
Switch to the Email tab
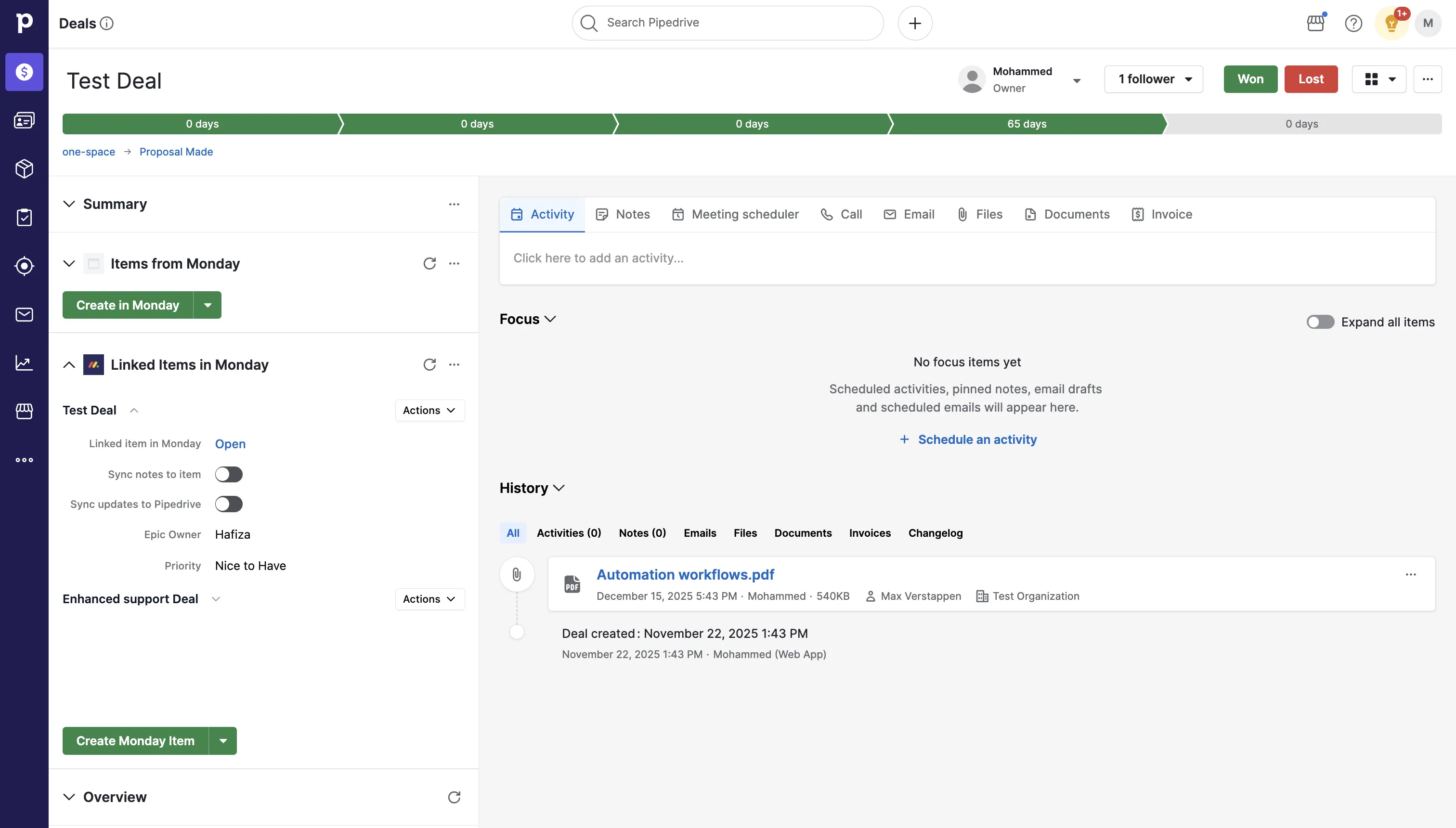(x=909, y=214)
